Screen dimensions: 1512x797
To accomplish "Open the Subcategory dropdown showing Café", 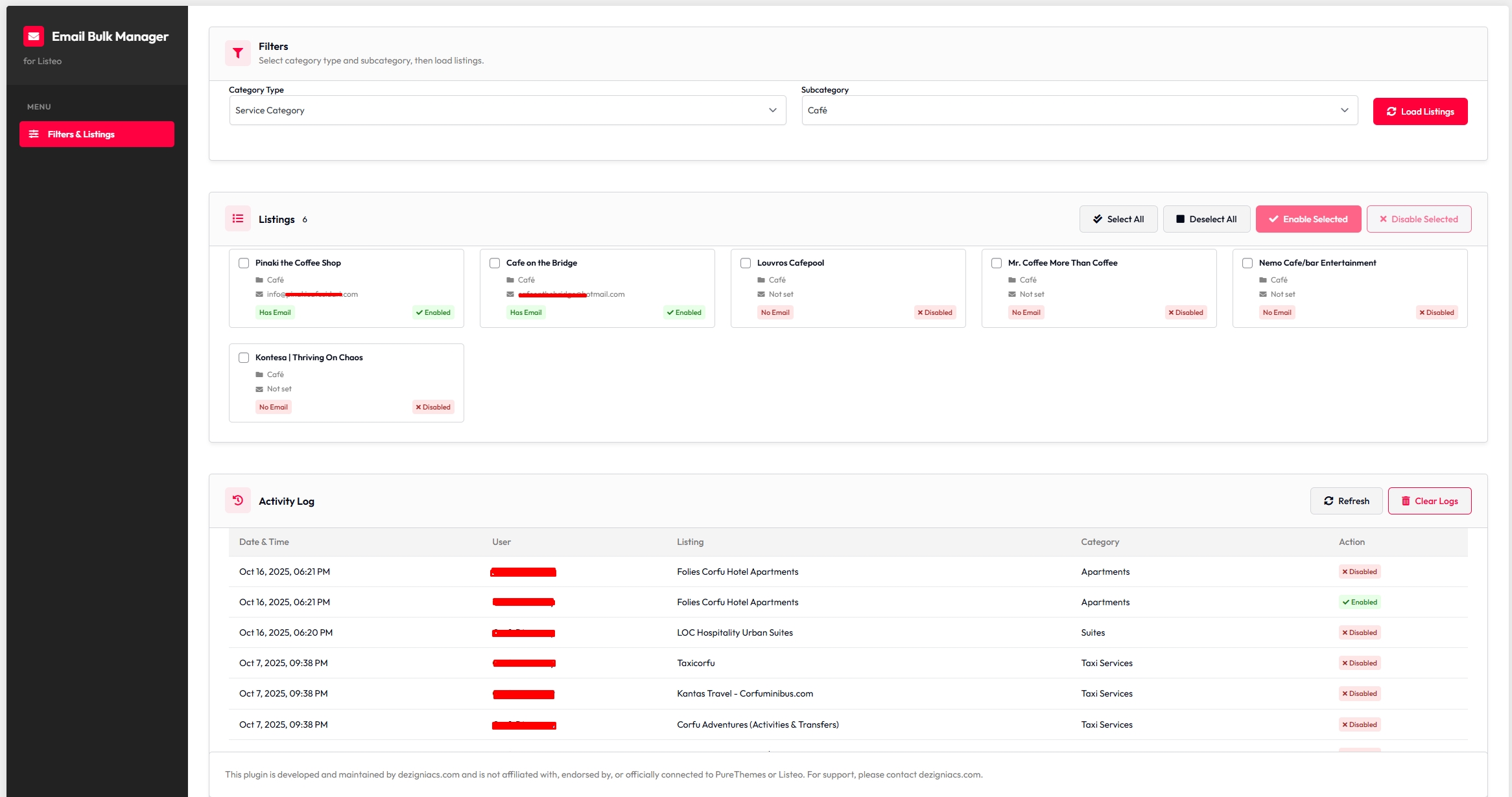I will pyautogui.click(x=1079, y=110).
